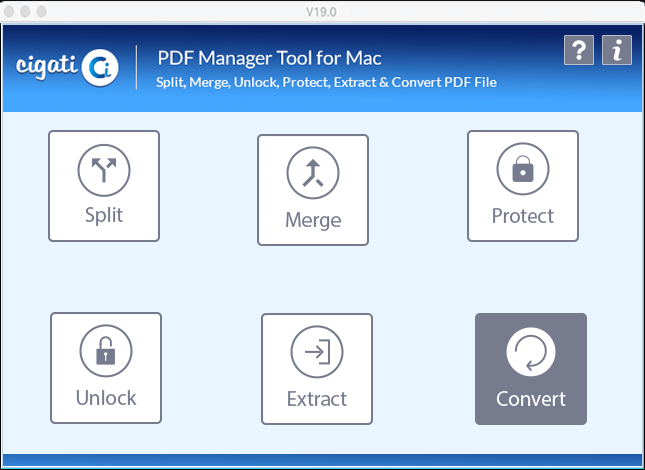This screenshot has width=645, height=470.
Task: Click the "Merge" text label
Action: 313,220
